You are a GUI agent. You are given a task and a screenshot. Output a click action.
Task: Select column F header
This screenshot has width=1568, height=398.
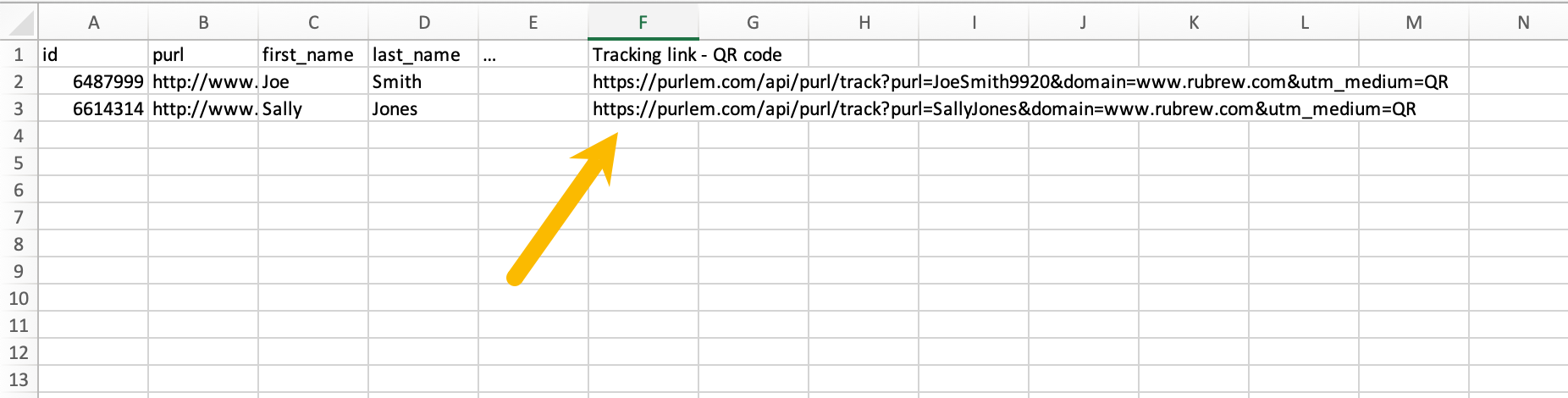point(643,22)
